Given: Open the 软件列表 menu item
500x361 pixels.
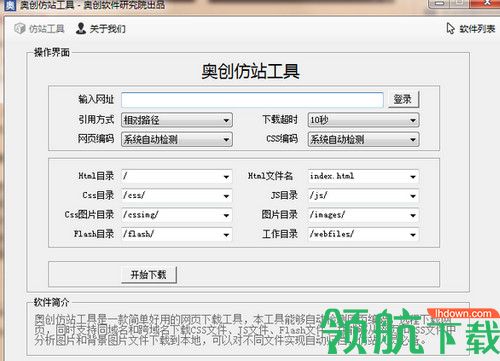Looking at the screenshot, I should [x=471, y=29].
